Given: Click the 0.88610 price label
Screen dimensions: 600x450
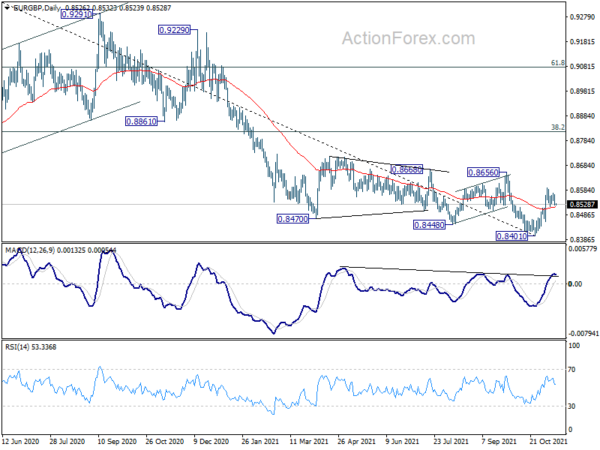Looking at the screenshot, I should click(142, 122).
